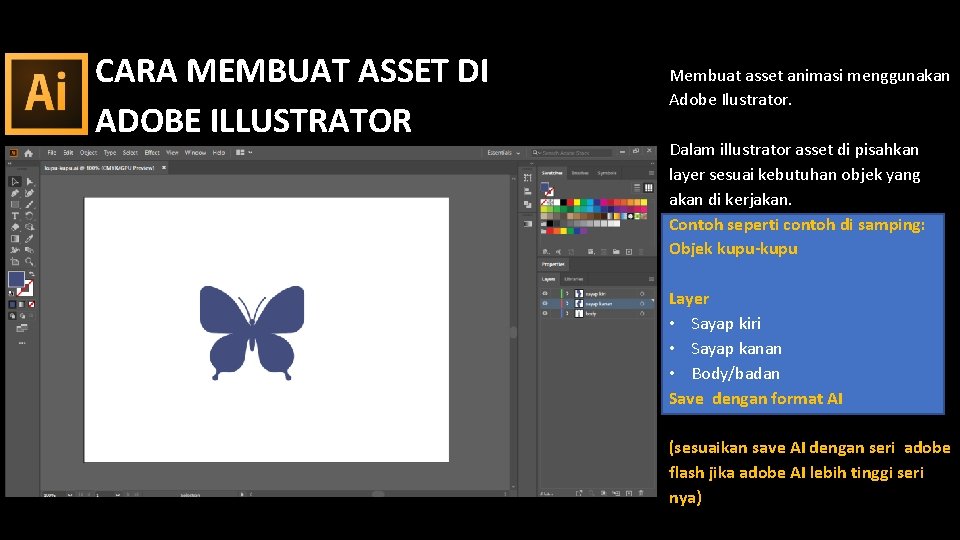The width and height of the screenshot is (960, 540).
Task: Target the sayap kiri layer circle
Action: coord(642,294)
